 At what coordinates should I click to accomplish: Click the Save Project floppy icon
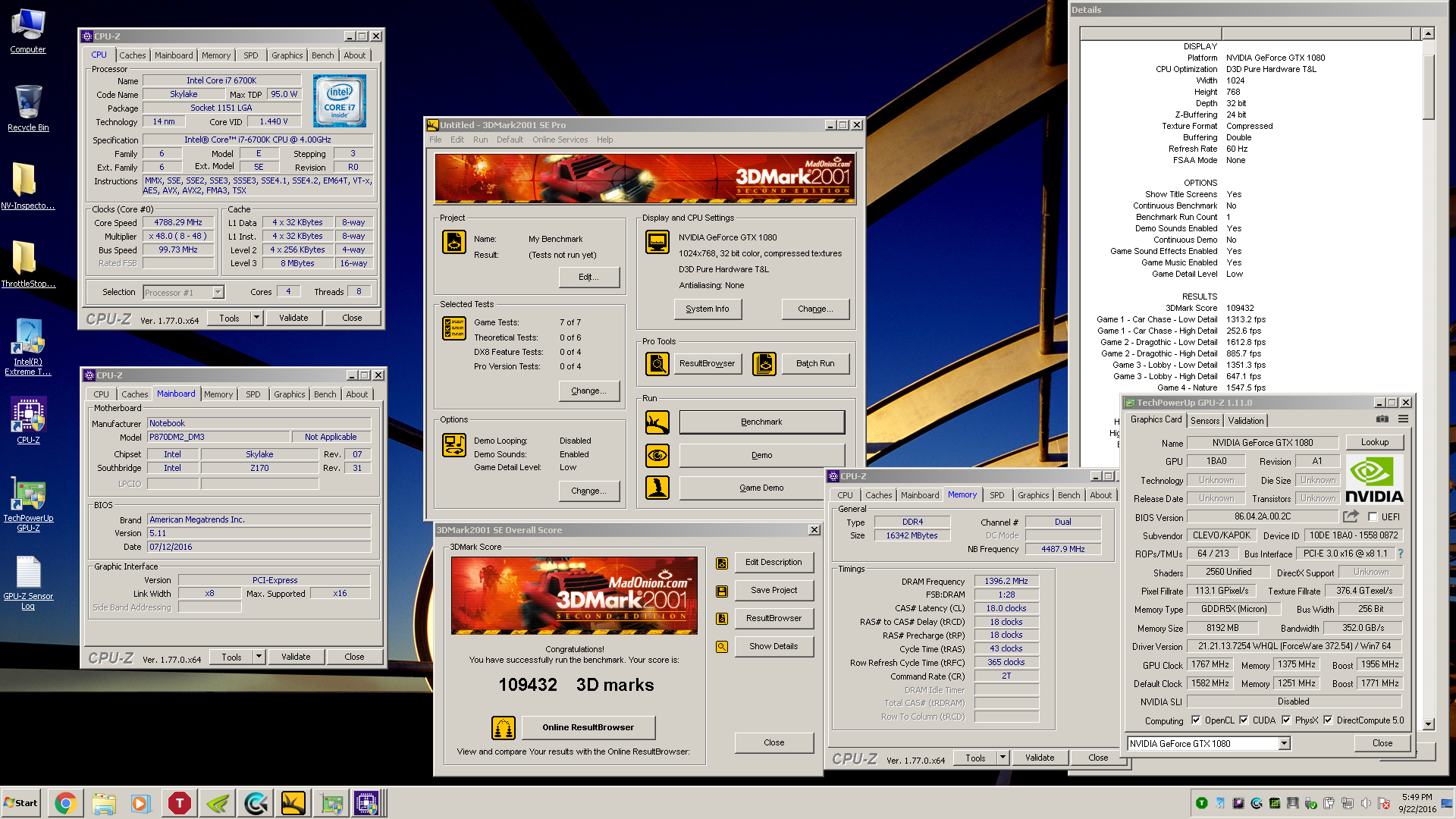tap(722, 591)
